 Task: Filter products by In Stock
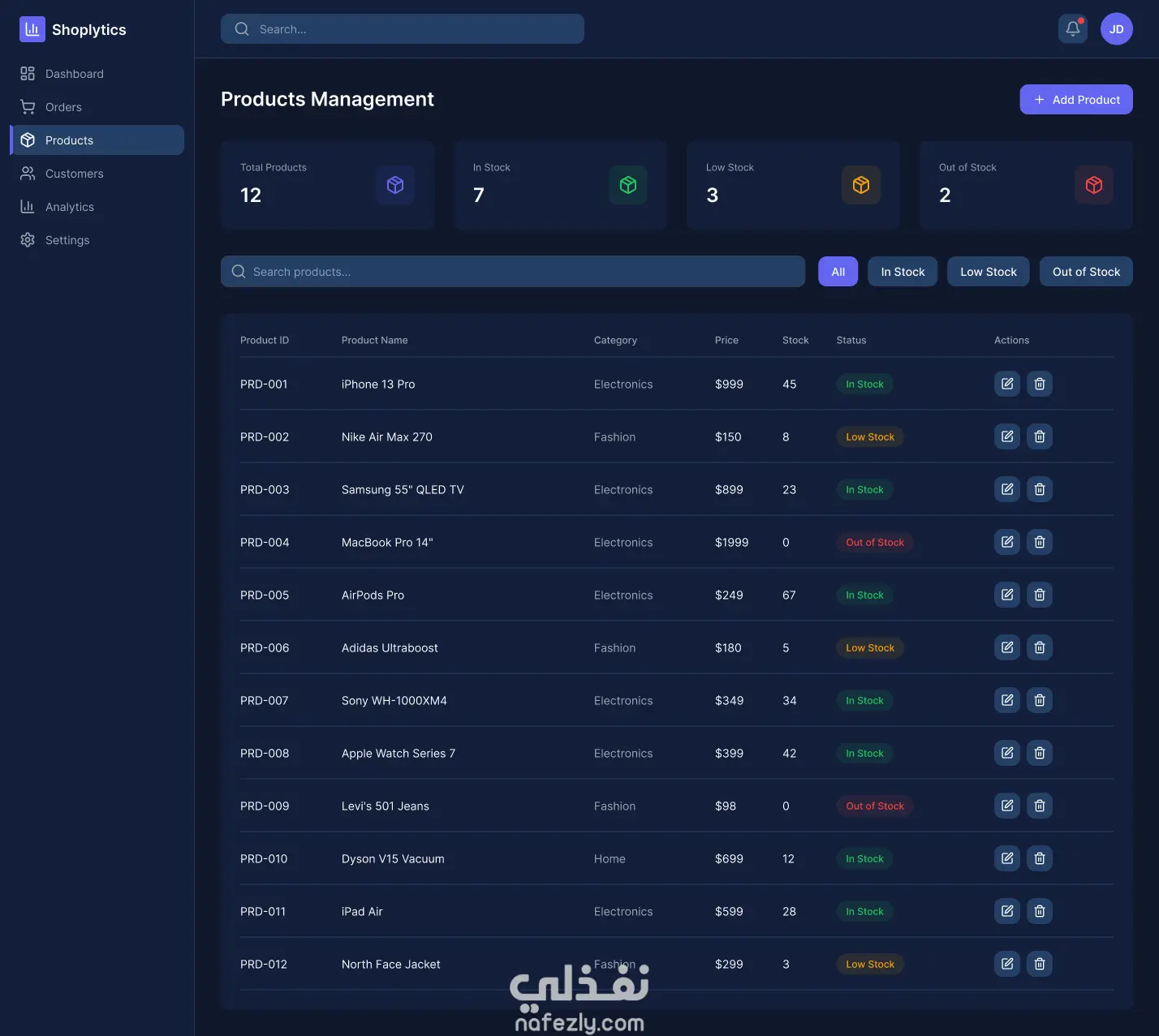(903, 272)
